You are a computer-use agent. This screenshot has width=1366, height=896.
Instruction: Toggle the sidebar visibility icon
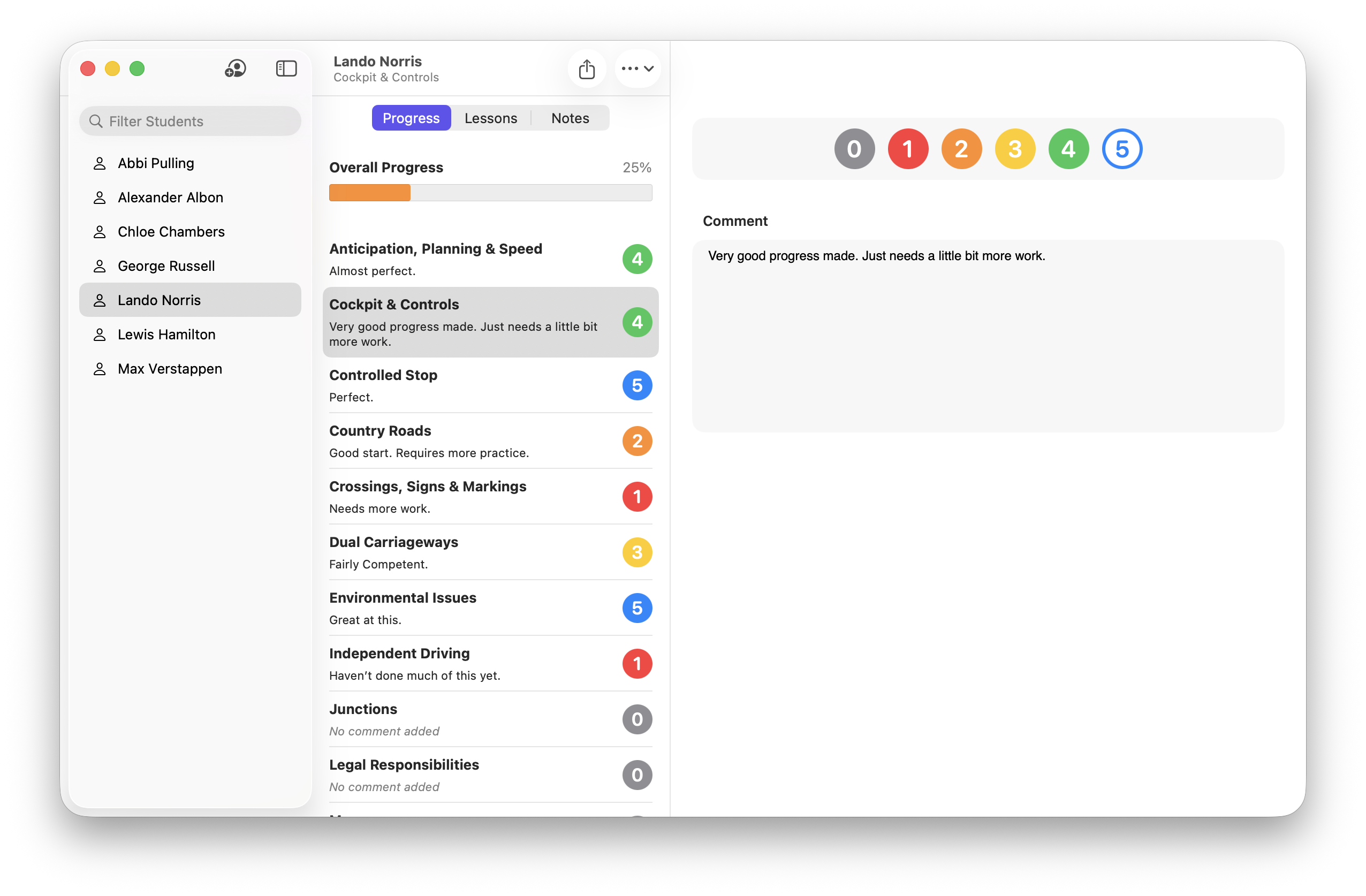pos(286,69)
